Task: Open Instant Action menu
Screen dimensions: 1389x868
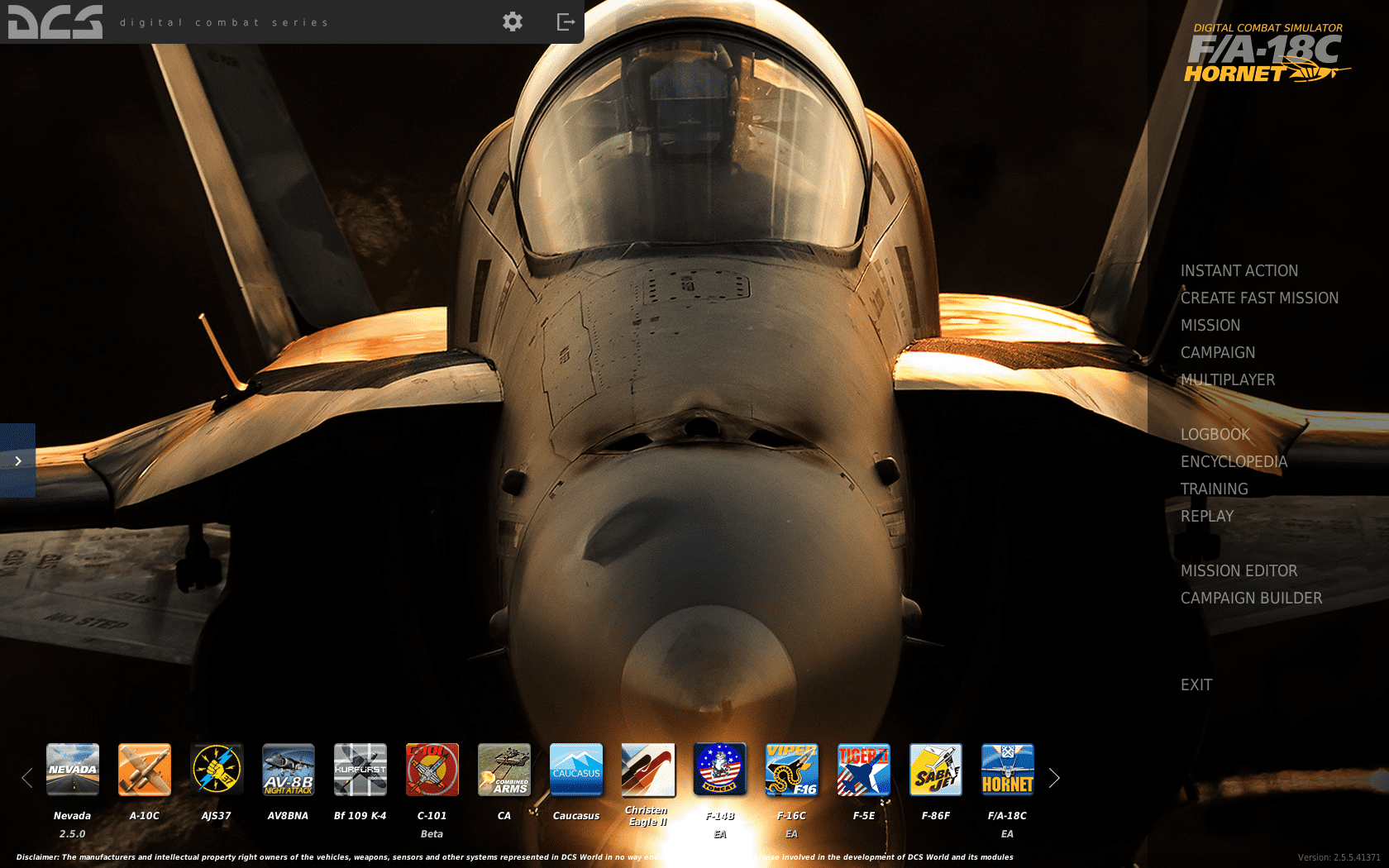Action: (x=1239, y=271)
